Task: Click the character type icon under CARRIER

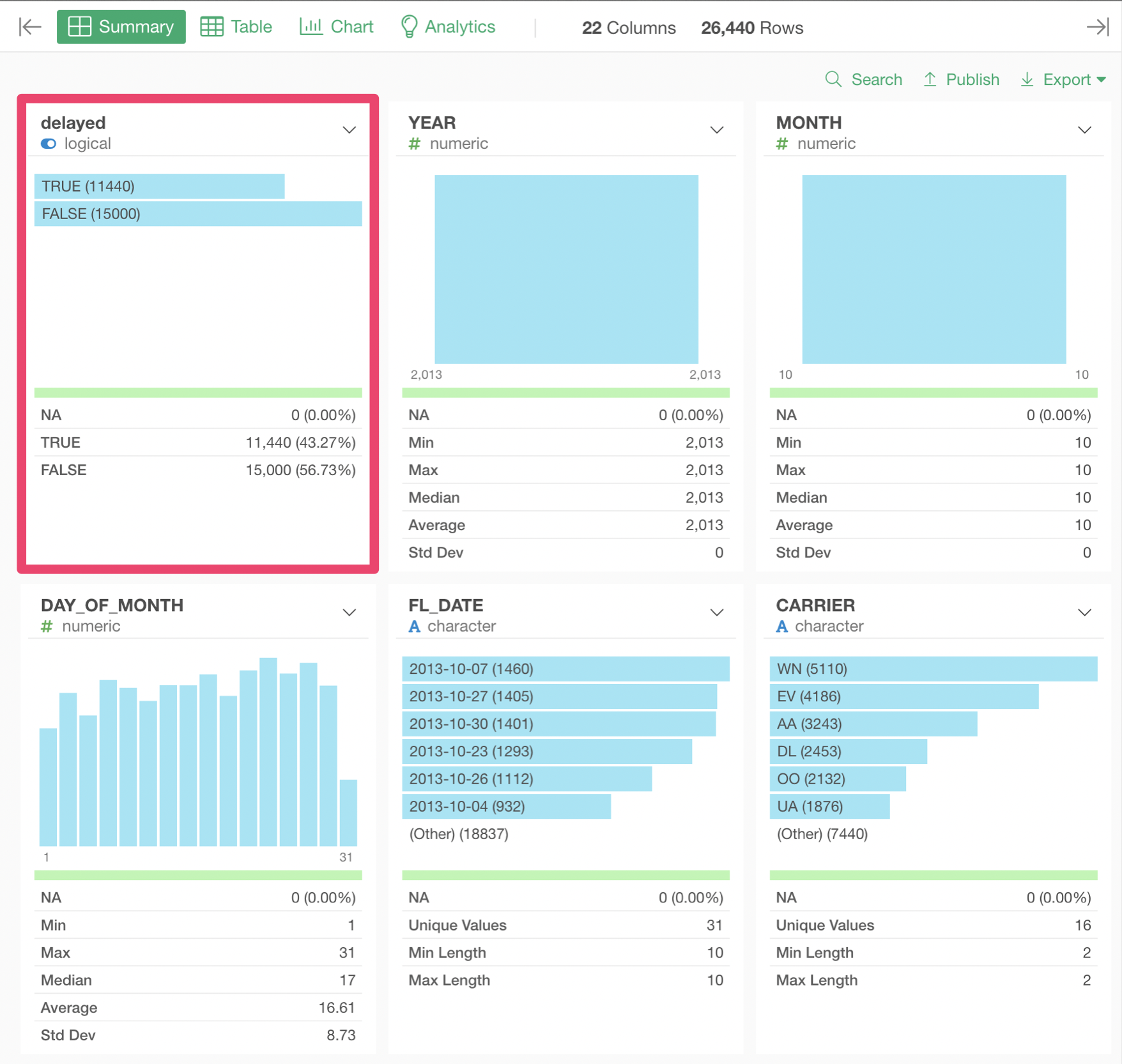Action: point(781,627)
